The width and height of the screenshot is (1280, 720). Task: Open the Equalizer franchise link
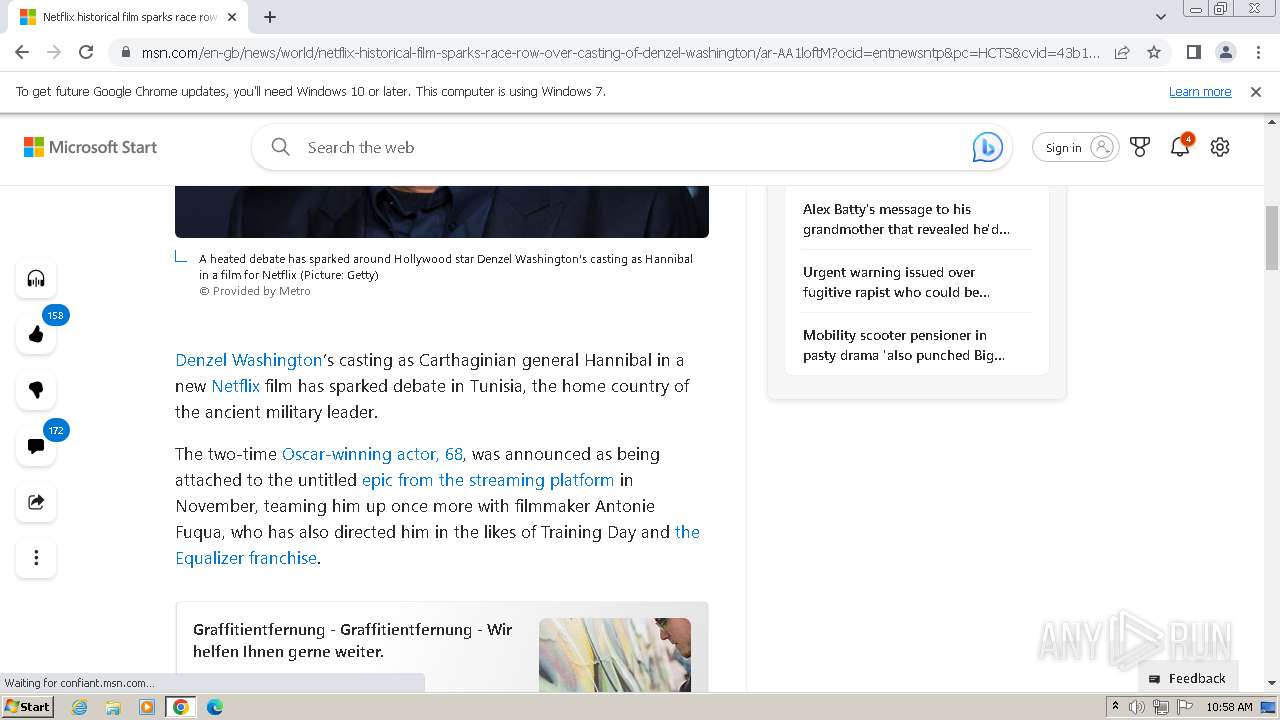[x=246, y=558]
